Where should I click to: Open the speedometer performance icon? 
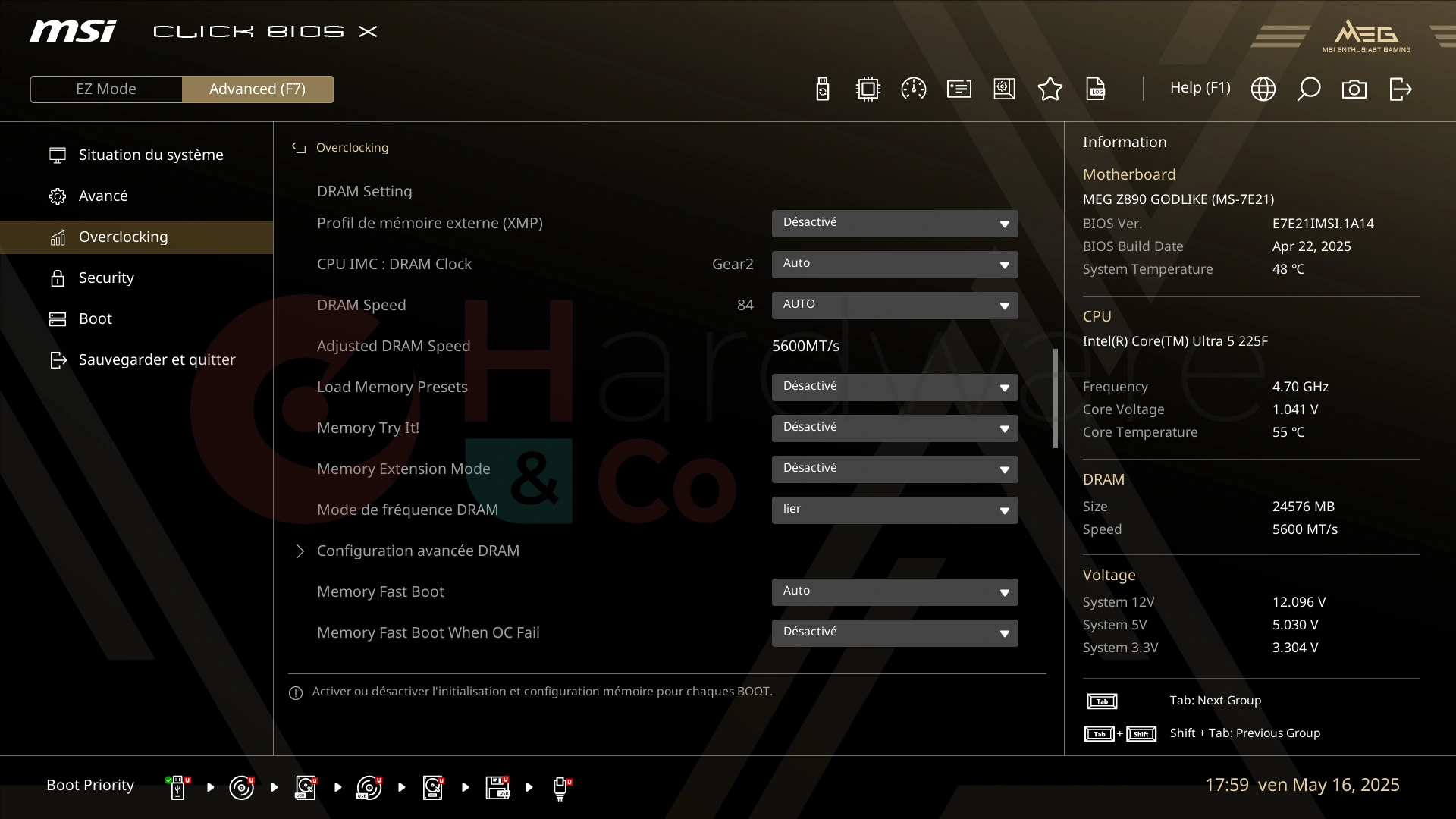(913, 89)
